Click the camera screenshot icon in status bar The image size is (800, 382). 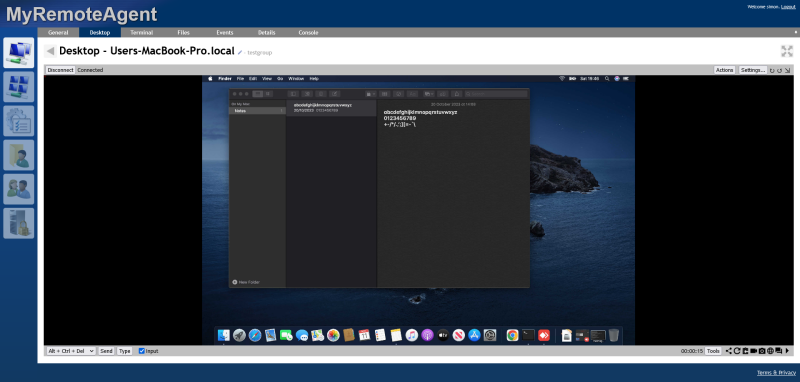tap(762, 351)
